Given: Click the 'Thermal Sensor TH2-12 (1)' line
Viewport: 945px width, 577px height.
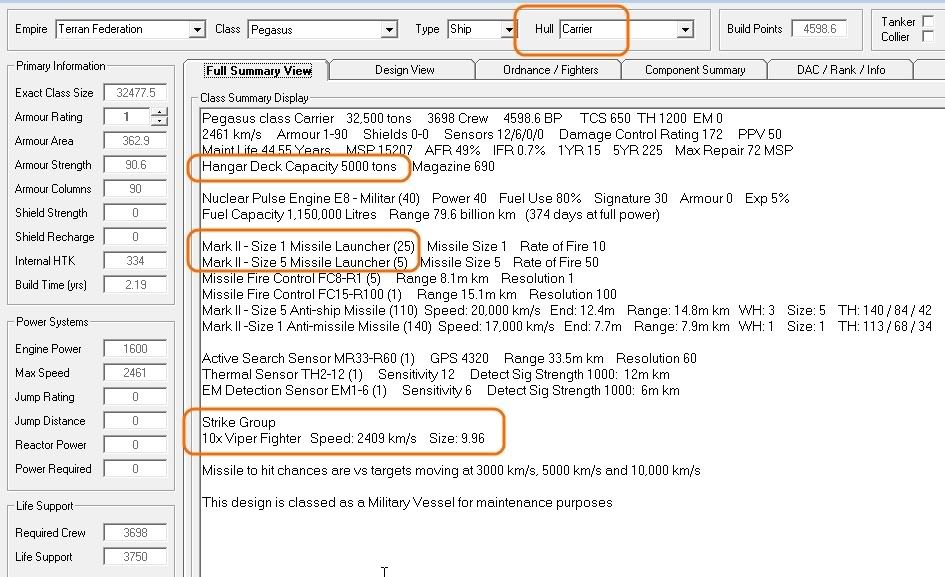Looking at the screenshot, I should 436,374.
